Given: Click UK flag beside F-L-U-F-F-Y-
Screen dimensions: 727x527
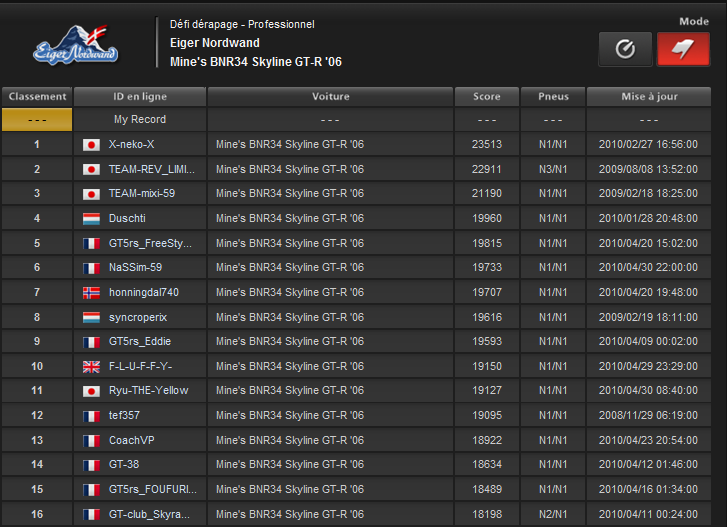Looking at the screenshot, I should click(x=91, y=367).
